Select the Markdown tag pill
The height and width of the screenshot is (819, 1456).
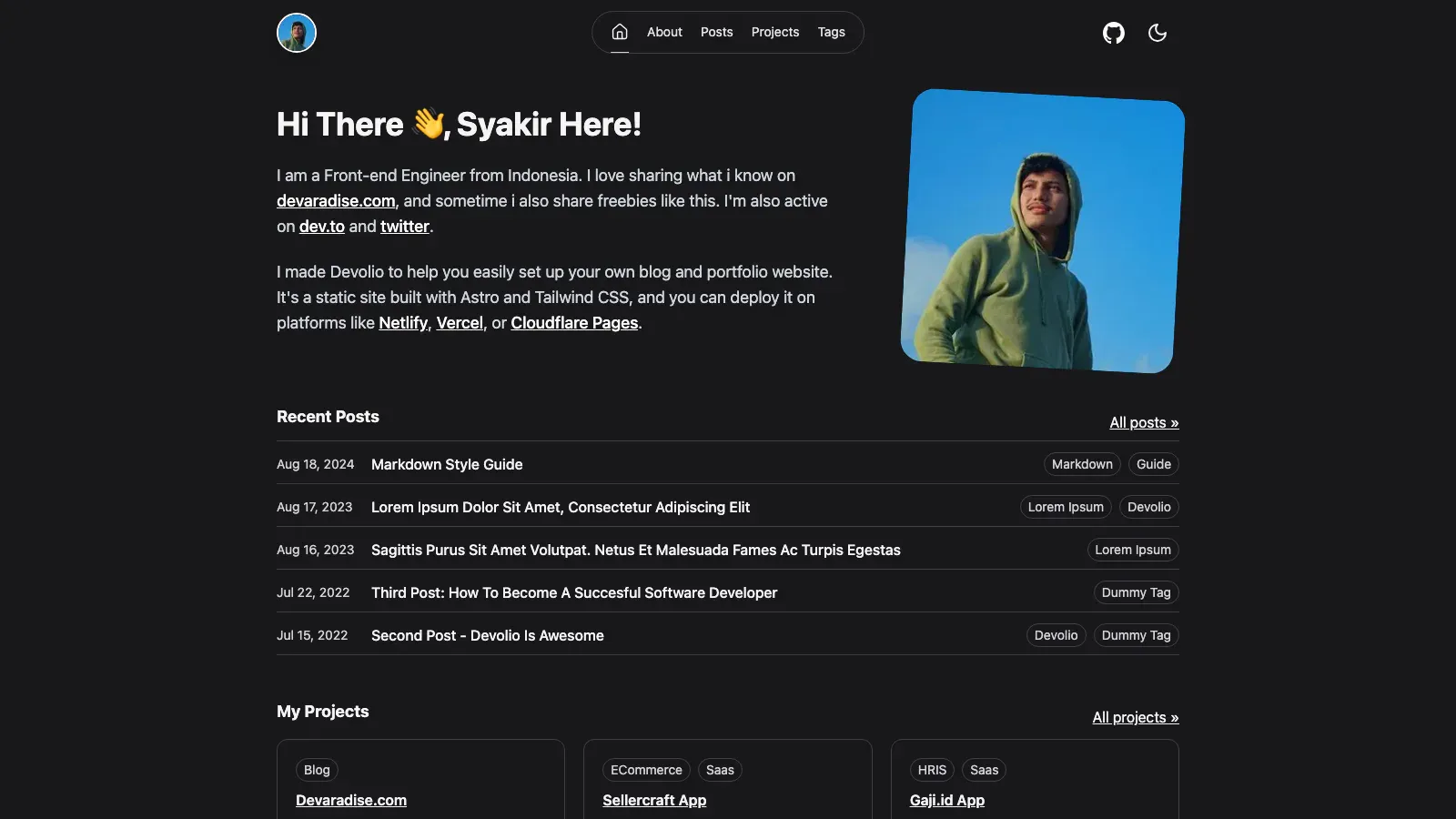coord(1082,464)
